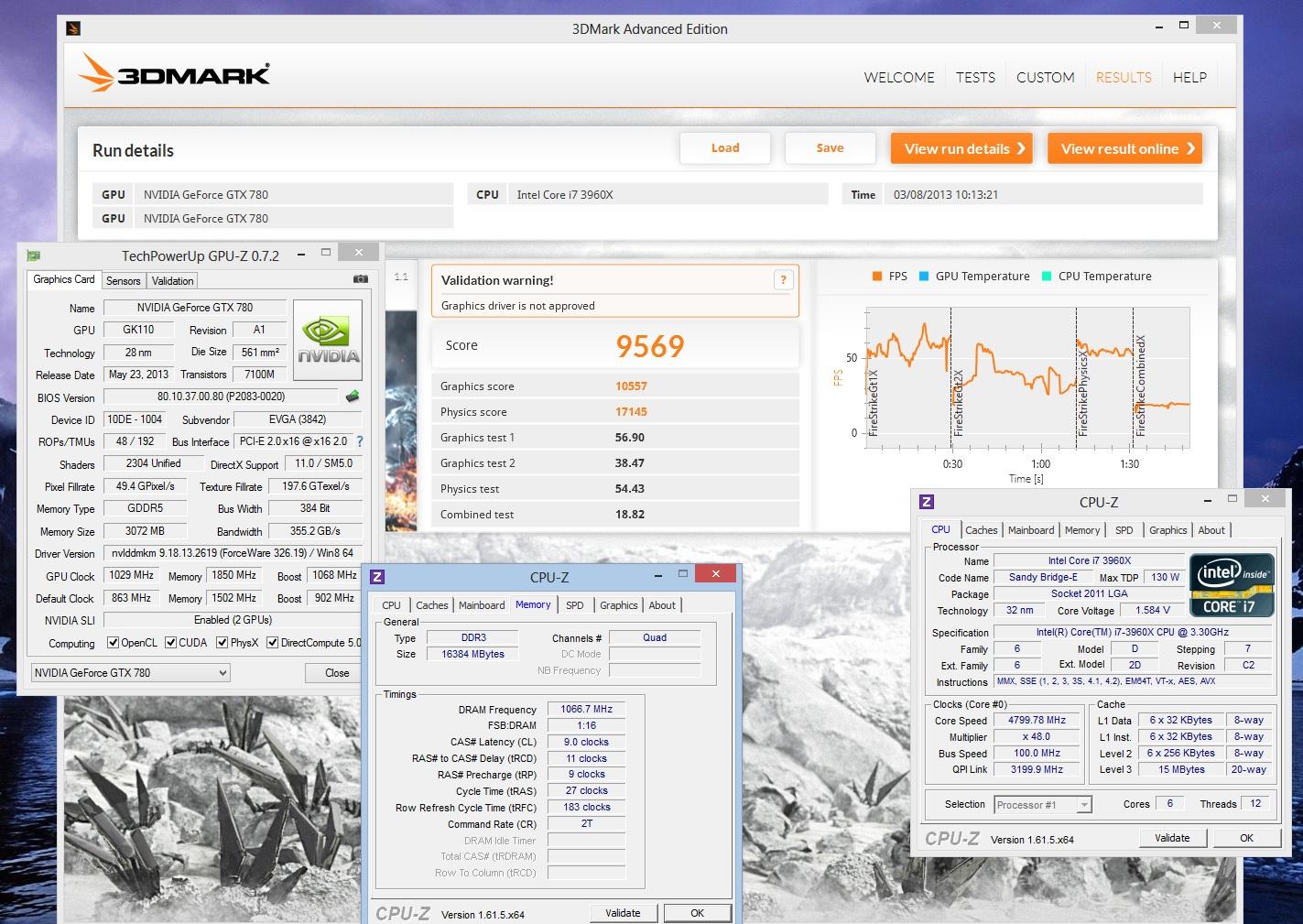Click the Specification field in CPU-Z
This screenshot has width=1303, height=924.
click(1134, 632)
